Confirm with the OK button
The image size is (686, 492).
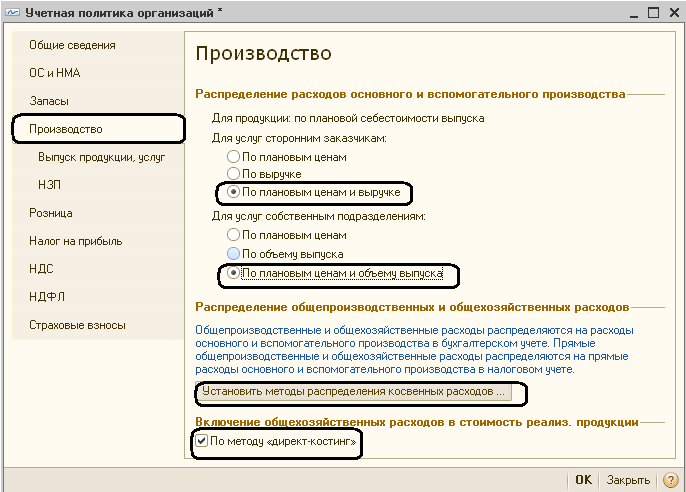coord(583,480)
